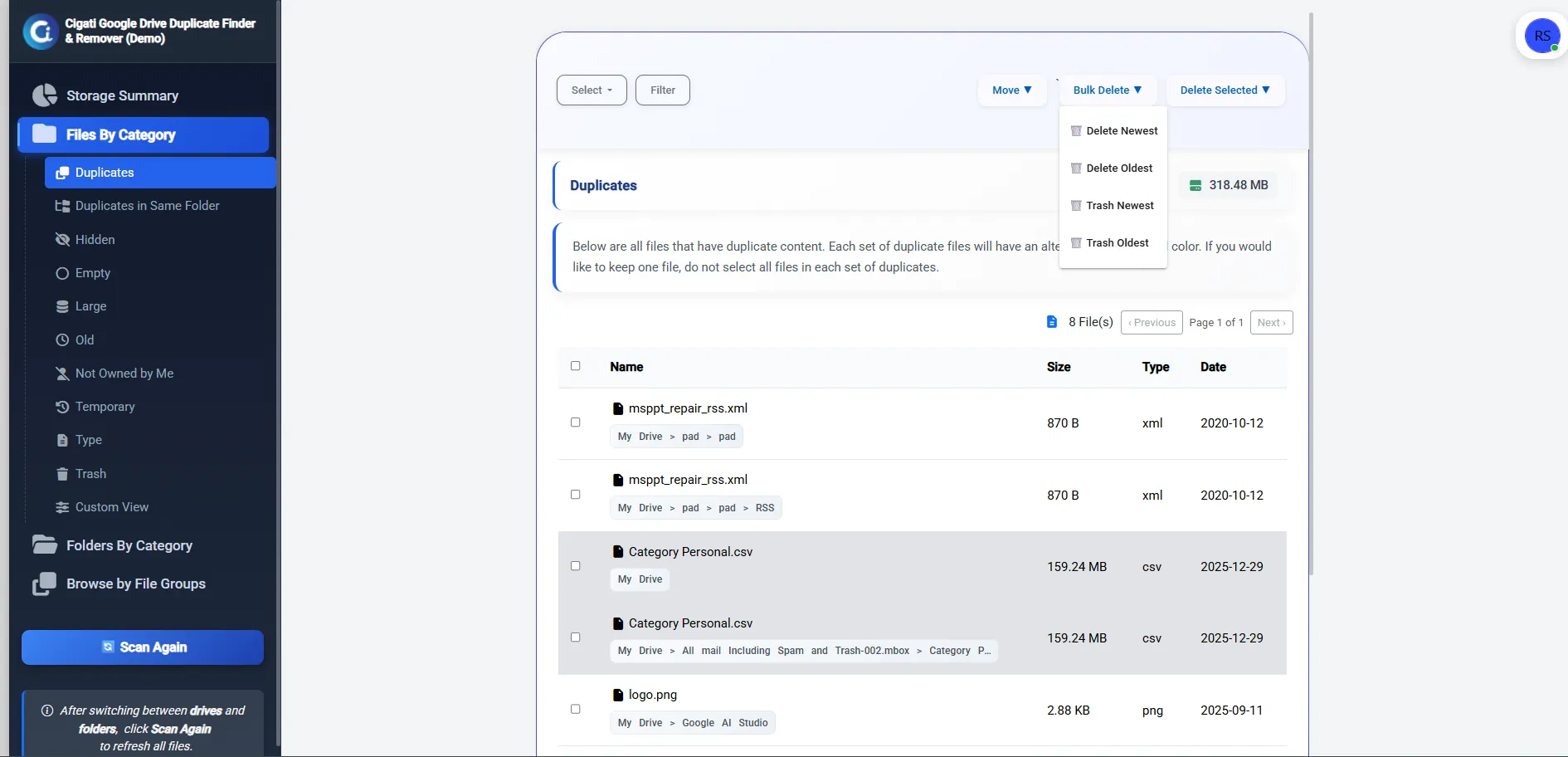The width and height of the screenshot is (1568, 757).
Task: Expand the Move dropdown menu
Action: (1011, 90)
